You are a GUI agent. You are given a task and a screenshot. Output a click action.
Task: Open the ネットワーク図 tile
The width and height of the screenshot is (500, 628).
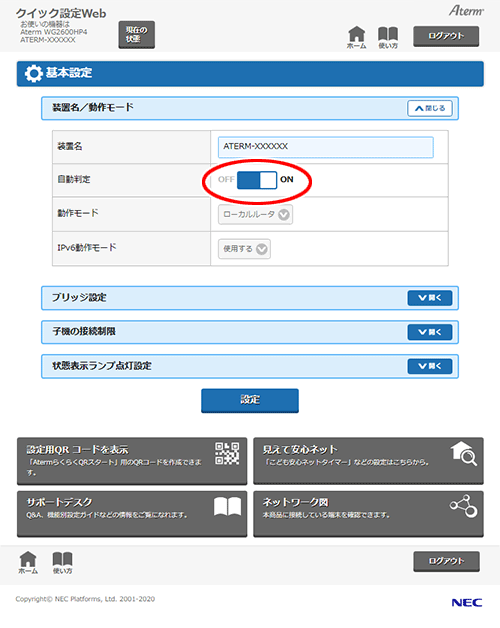point(368,514)
